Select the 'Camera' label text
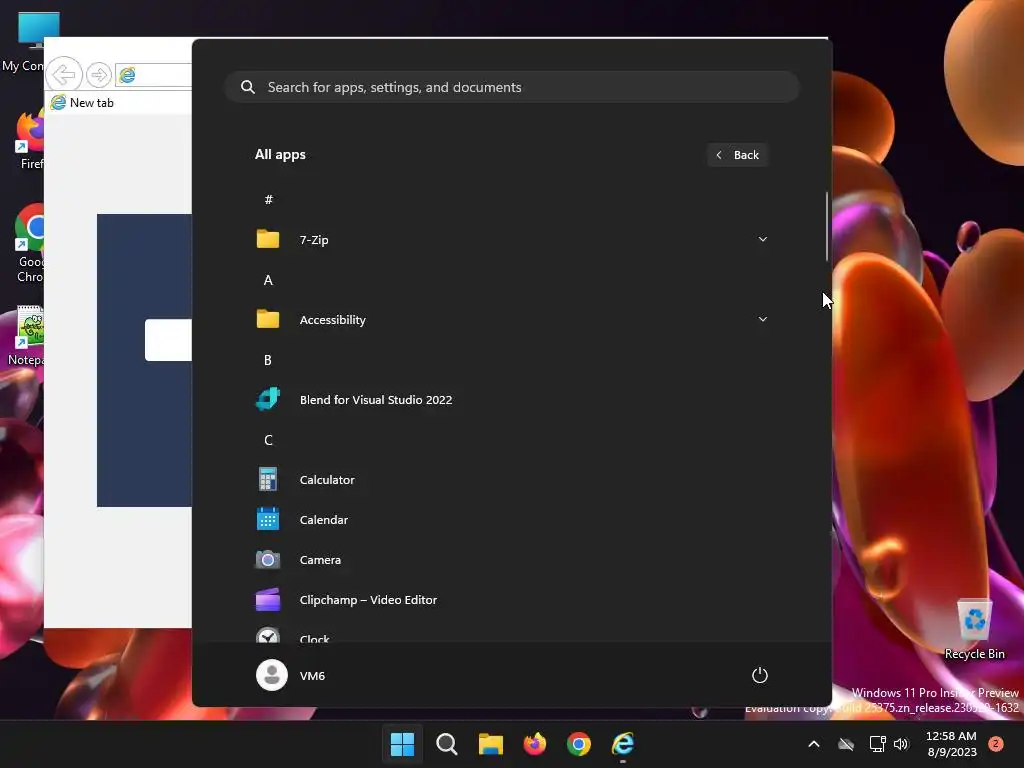The width and height of the screenshot is (1024, 768). pos(320,560)
